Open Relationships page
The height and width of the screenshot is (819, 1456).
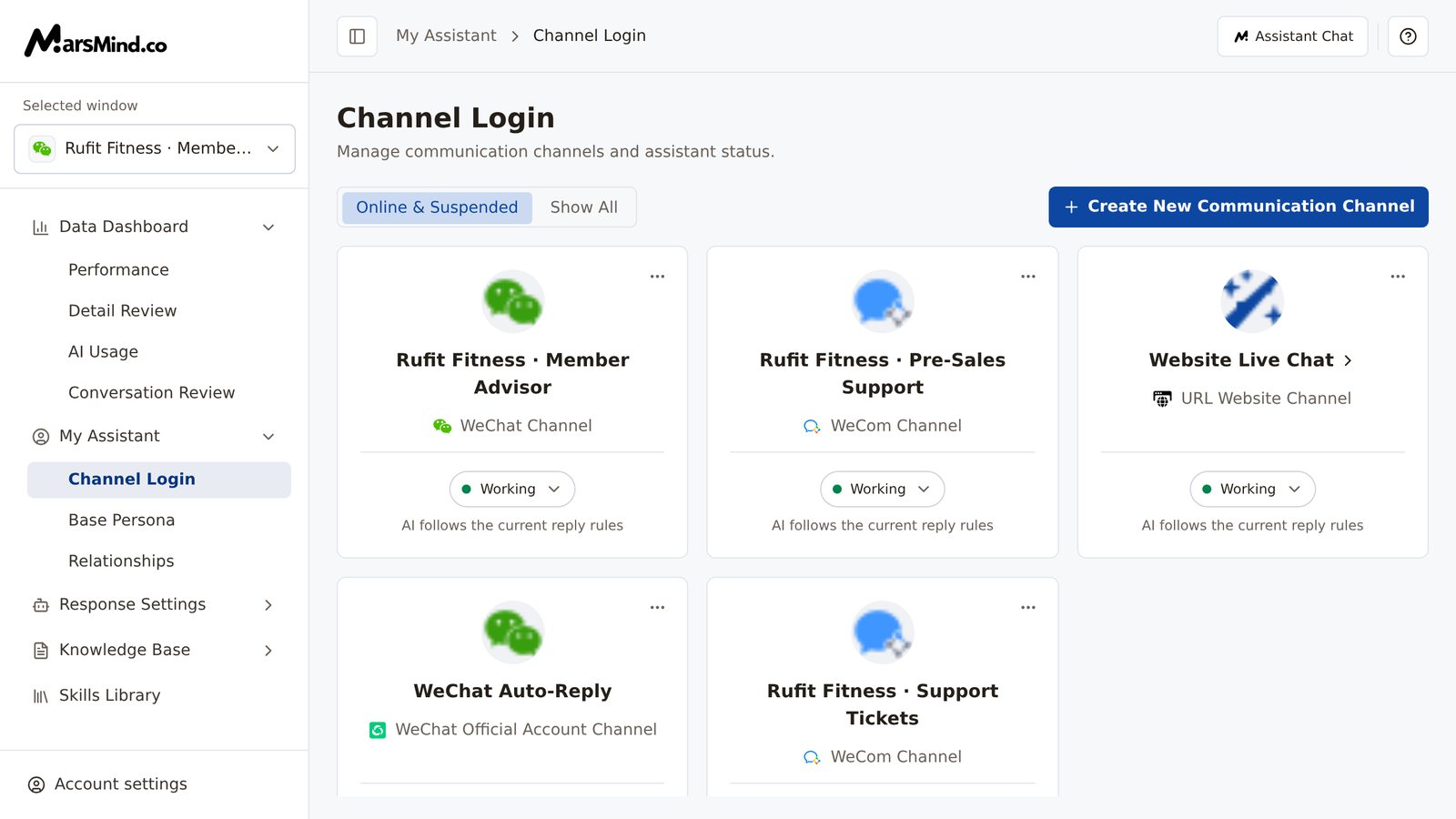[x=121, y=561]
